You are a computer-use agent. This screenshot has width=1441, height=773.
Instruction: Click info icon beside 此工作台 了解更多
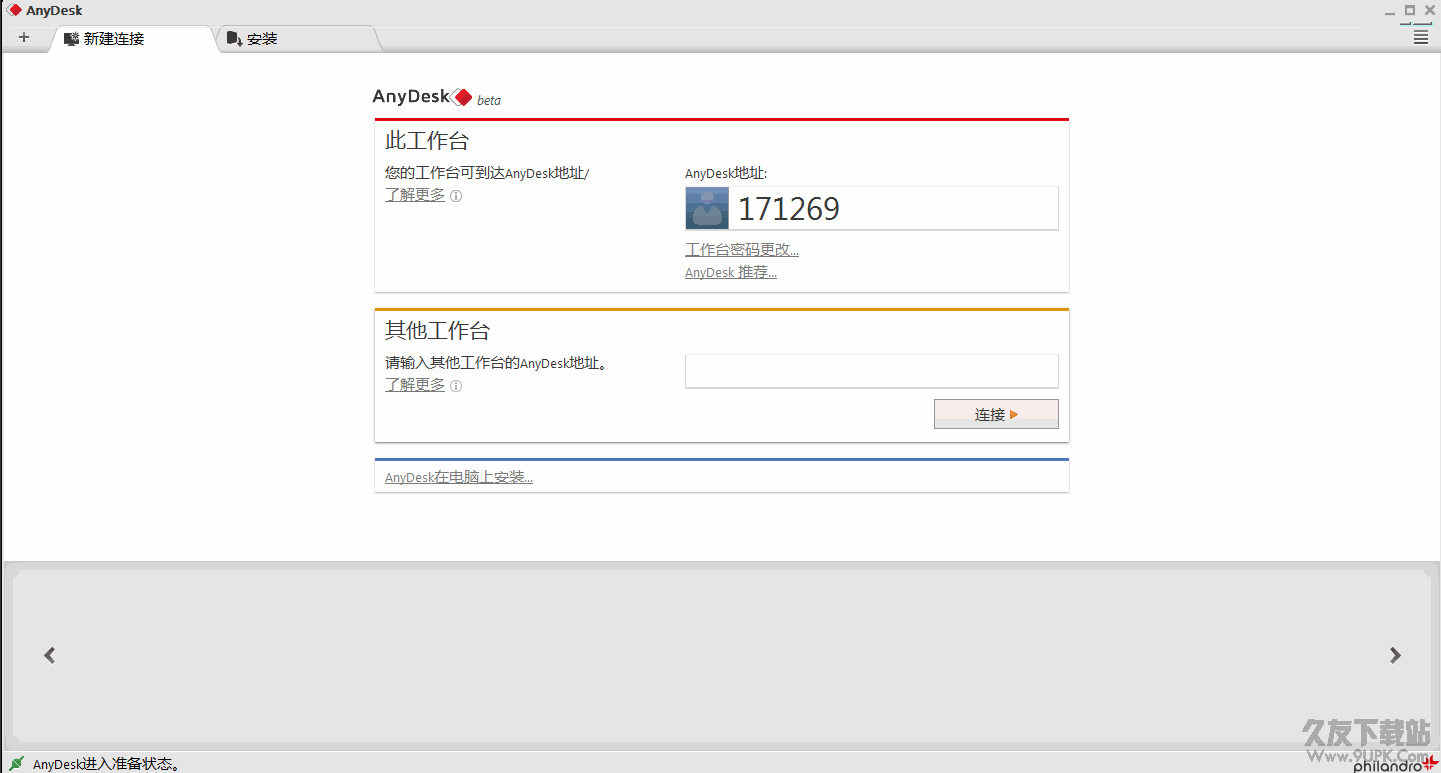(456, 196)
